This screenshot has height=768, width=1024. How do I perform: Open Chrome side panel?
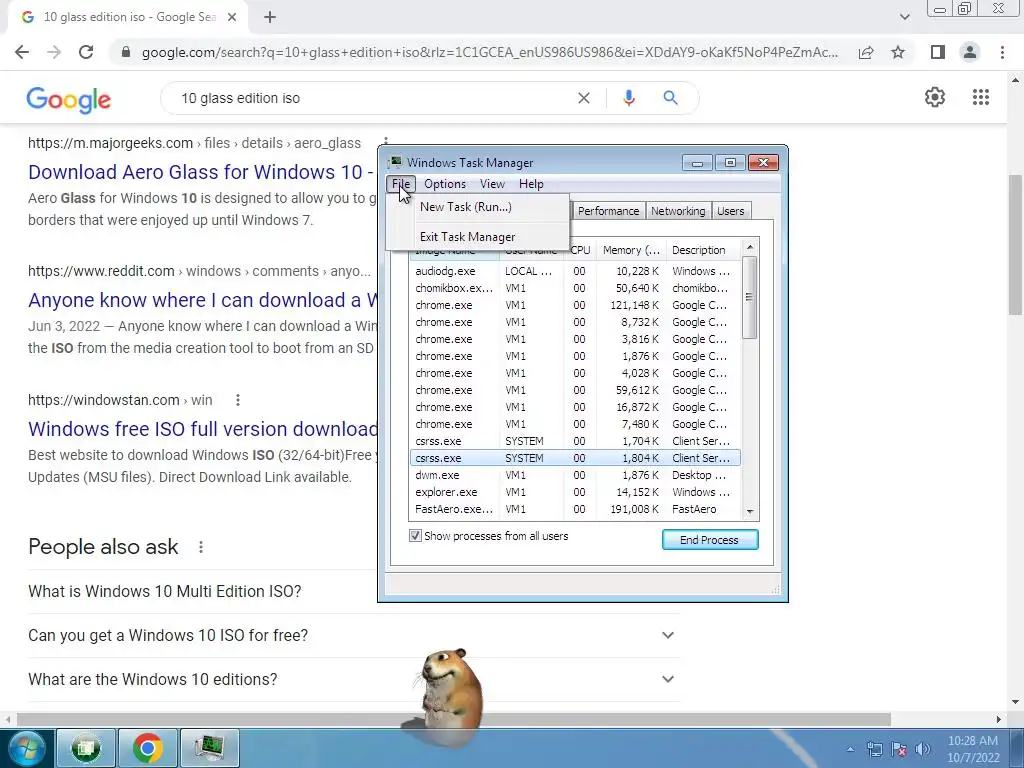938,52
